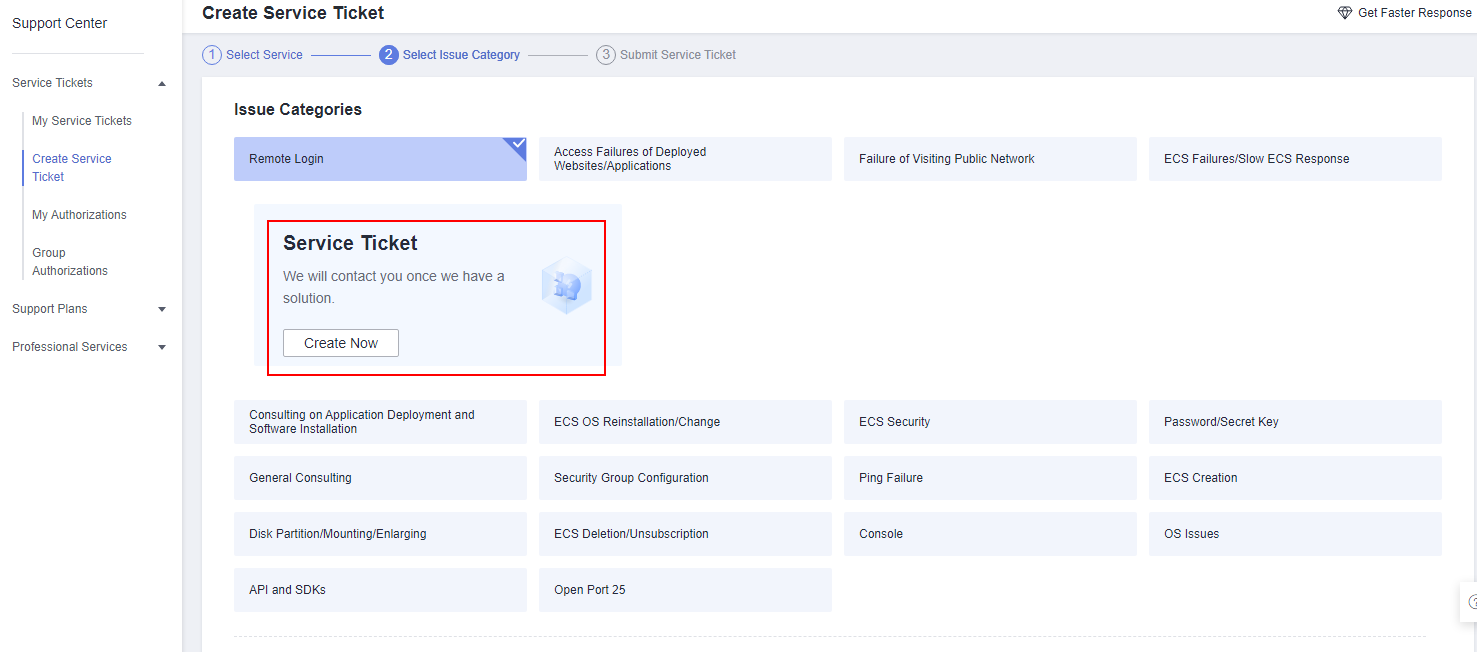This screenshot has height=652, width=1477.
Task: Expand the Support Plans sidebar section
Action: pos(162,310)
